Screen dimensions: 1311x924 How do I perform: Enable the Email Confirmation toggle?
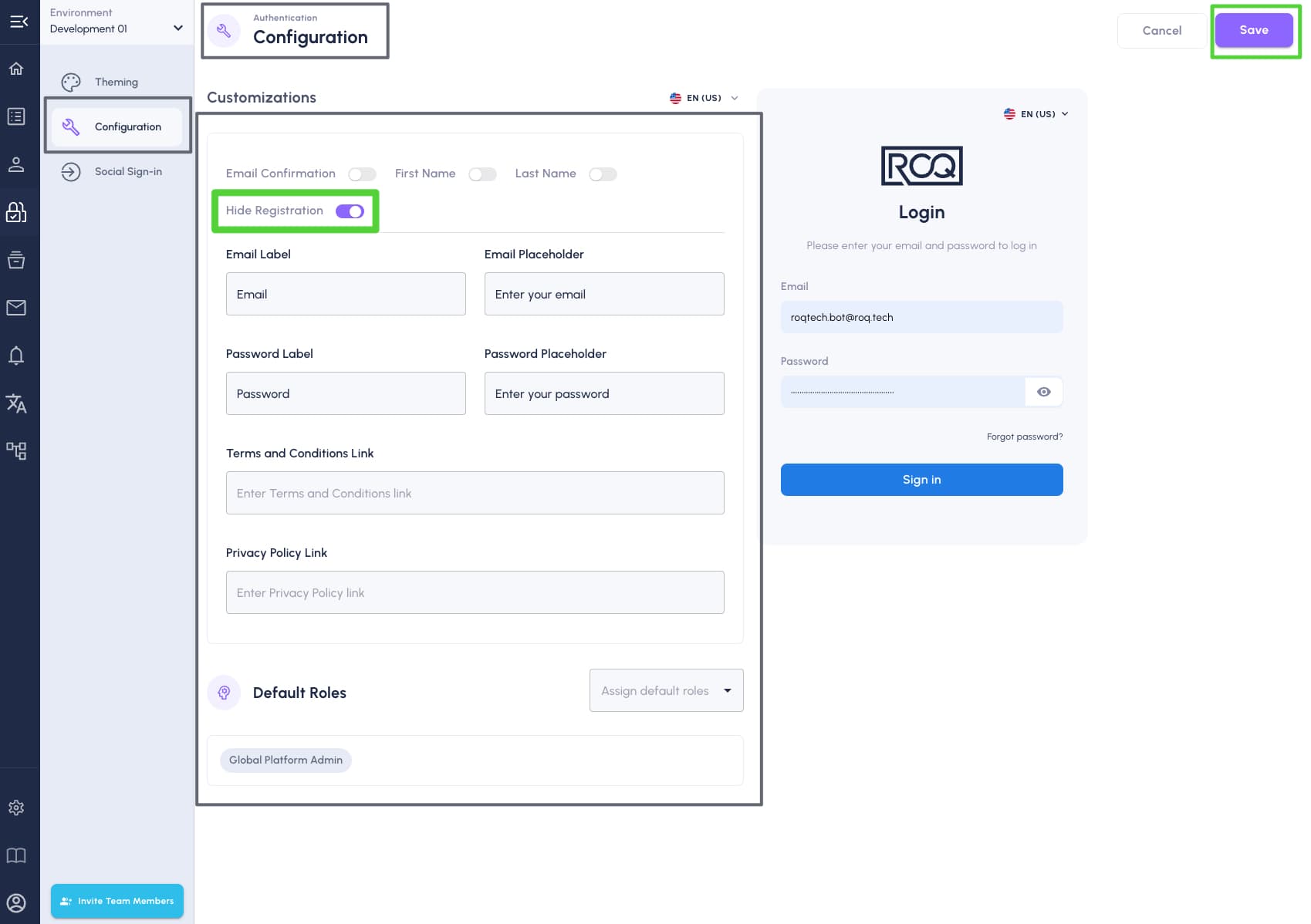click(x=362, y=174)
